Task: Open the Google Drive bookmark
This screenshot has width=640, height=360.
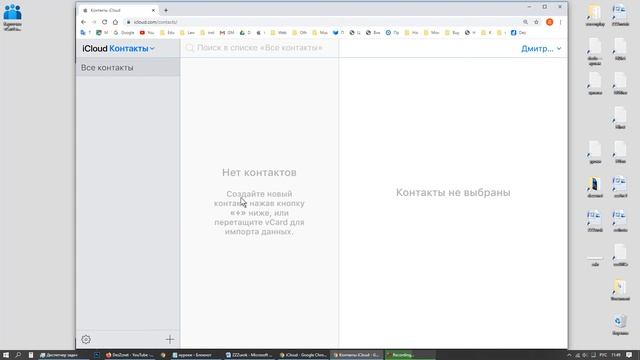Action: coord(245,33)
